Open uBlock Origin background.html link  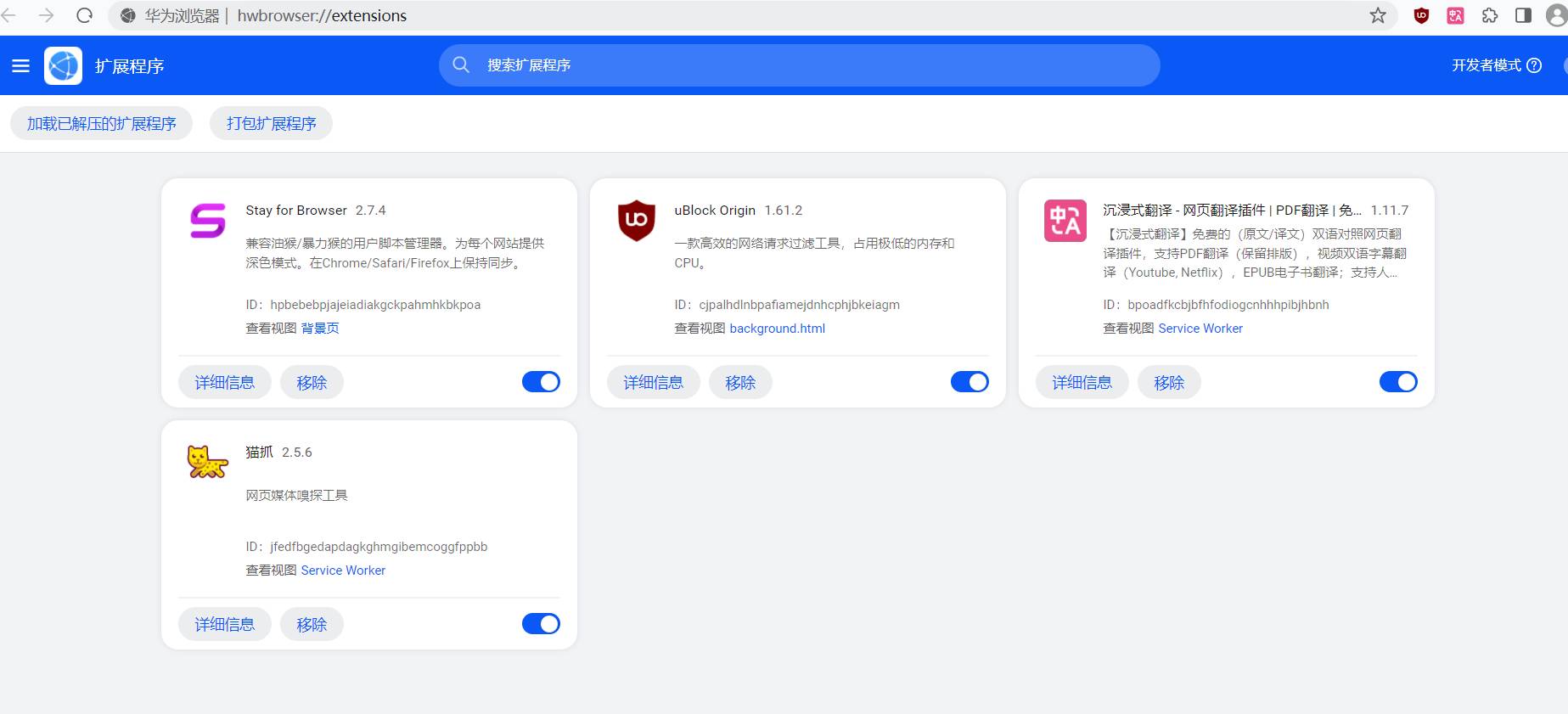click(778, 329)
